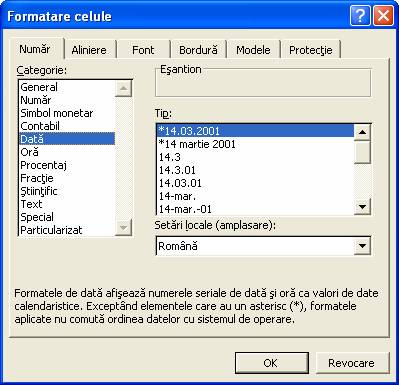Select the *14.03.2001 date type

pos(255,131)
